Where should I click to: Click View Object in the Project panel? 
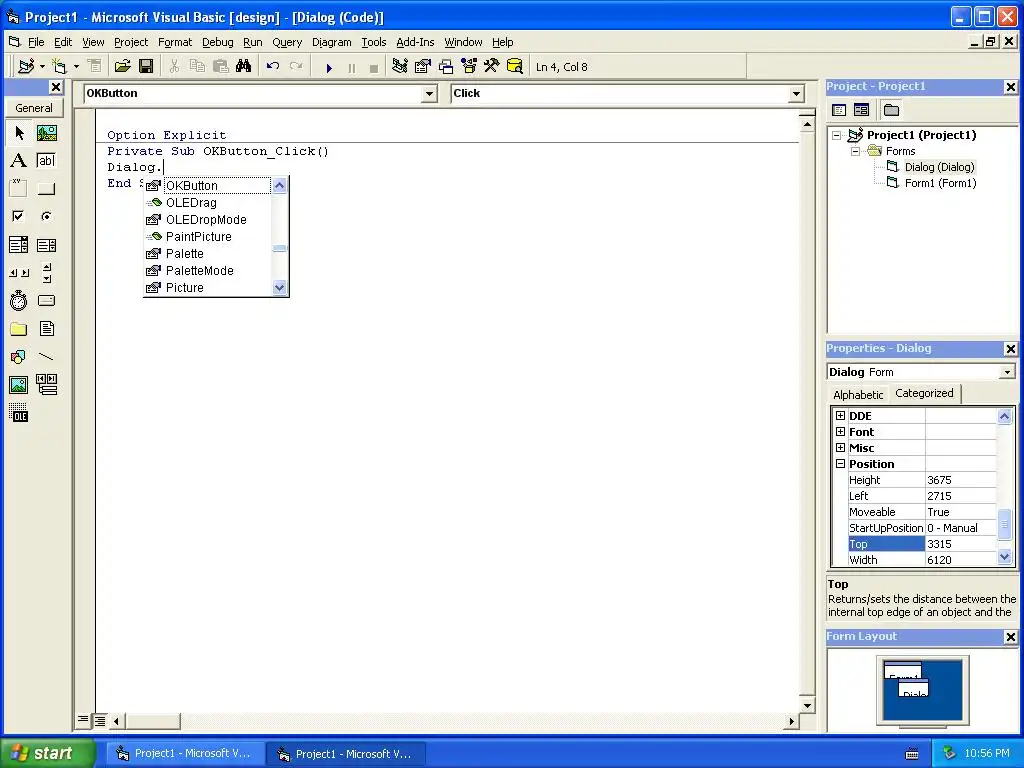coord(861,110)
